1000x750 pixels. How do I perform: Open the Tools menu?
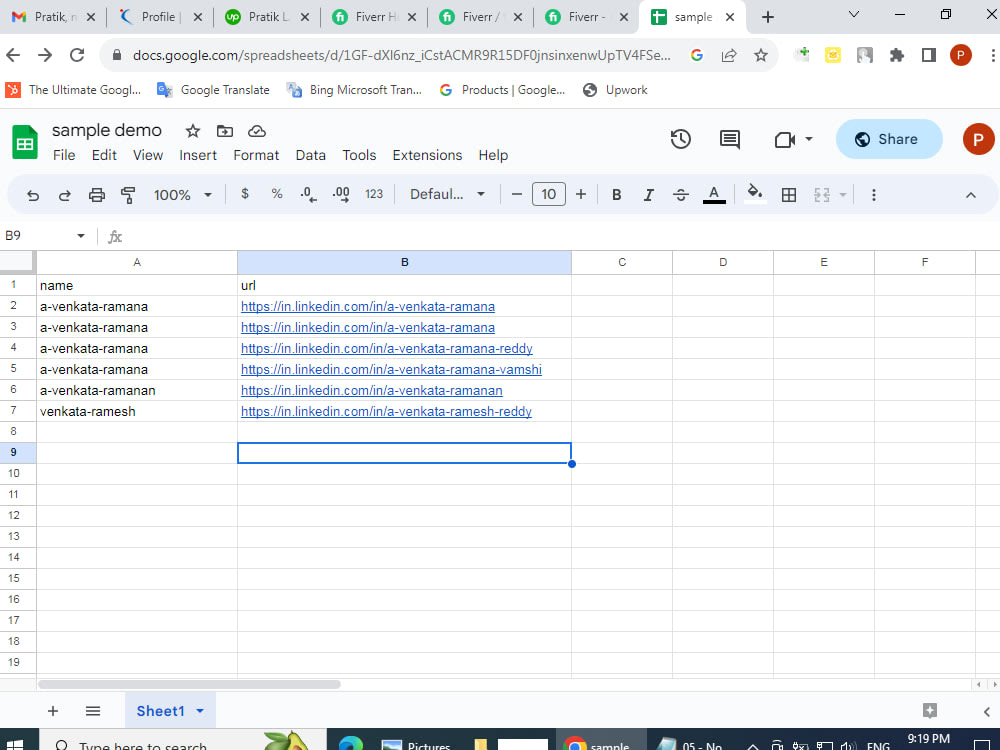359,155
